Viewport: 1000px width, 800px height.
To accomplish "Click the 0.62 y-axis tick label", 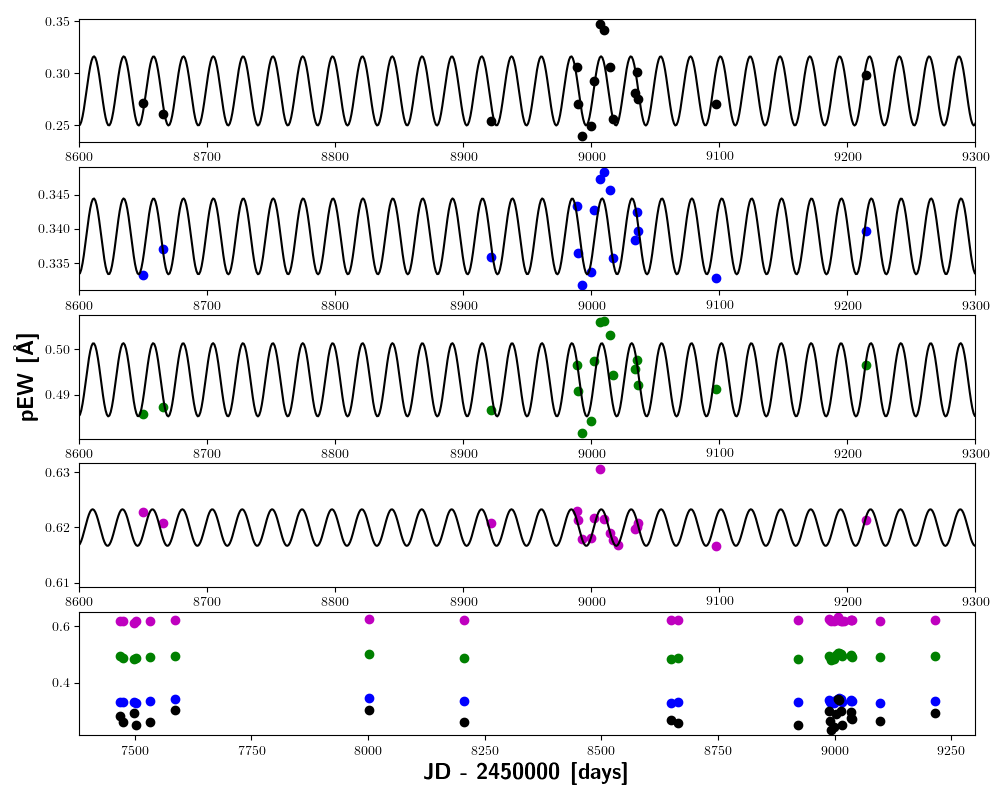I will (57, 528).
